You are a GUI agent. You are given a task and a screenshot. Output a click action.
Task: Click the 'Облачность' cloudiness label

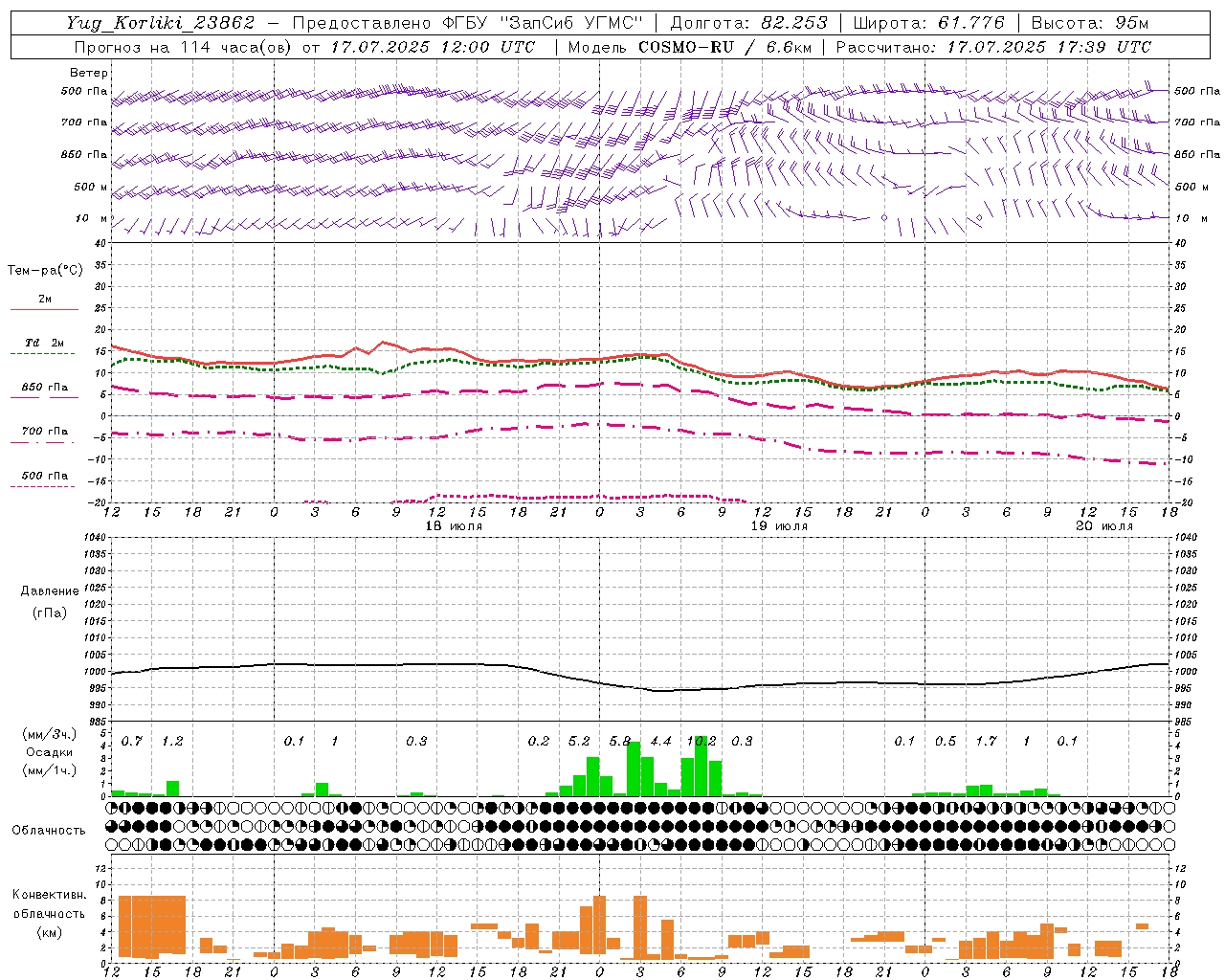(49, 831)
